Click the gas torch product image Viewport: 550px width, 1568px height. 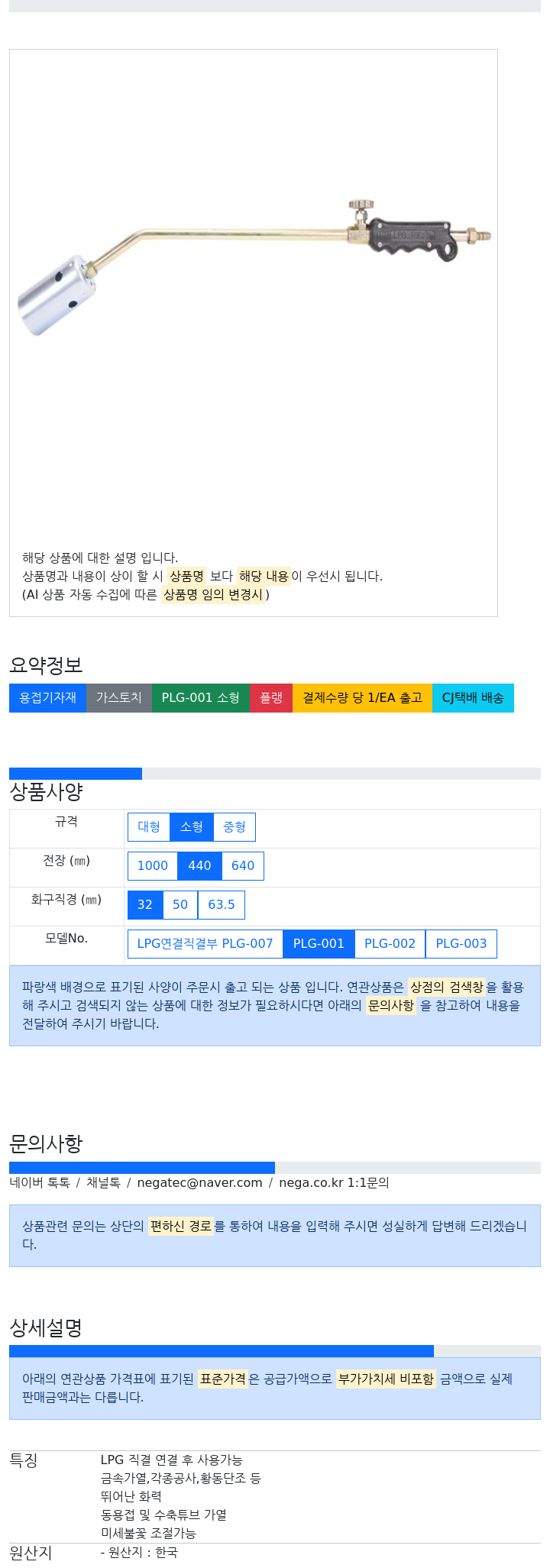coord(254,268)
